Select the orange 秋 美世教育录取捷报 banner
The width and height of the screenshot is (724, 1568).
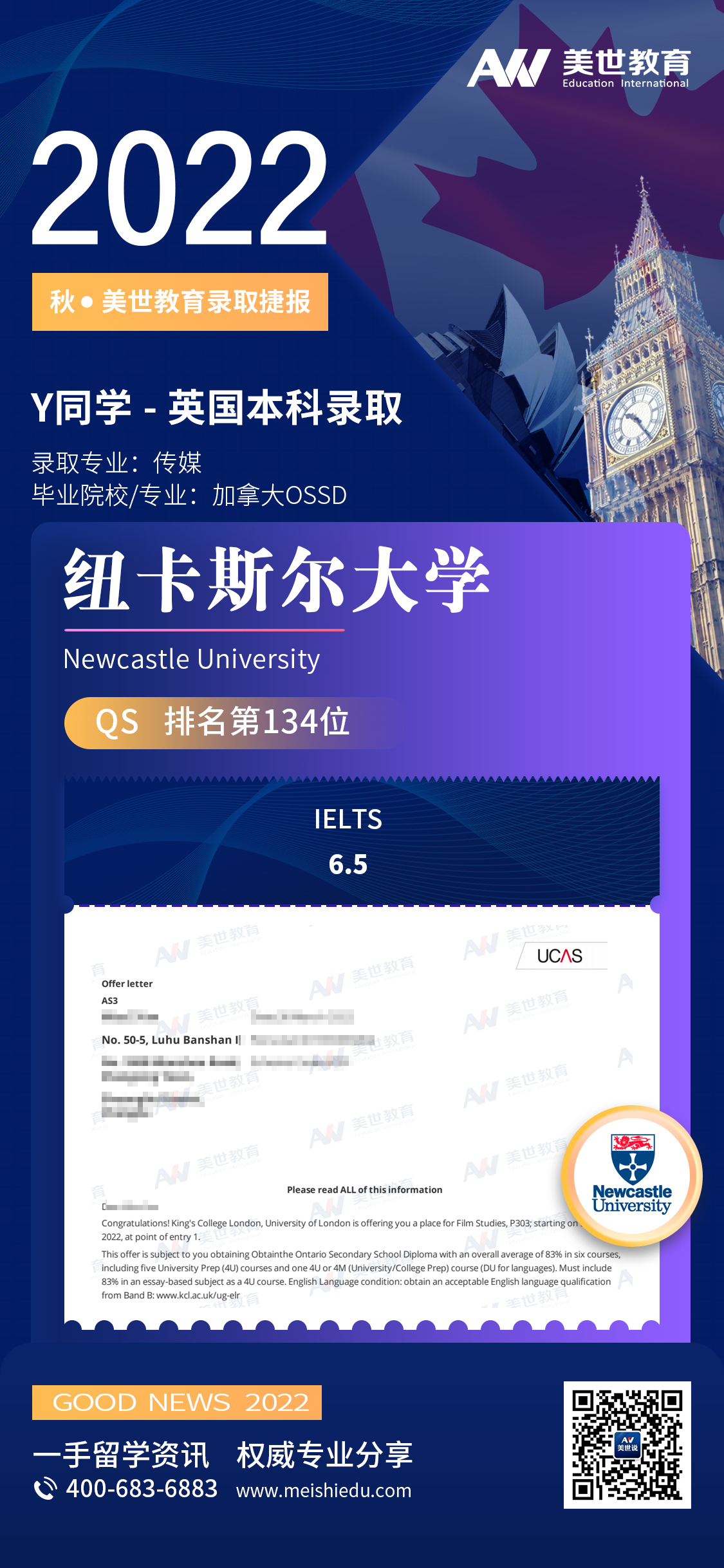(180, 302)
